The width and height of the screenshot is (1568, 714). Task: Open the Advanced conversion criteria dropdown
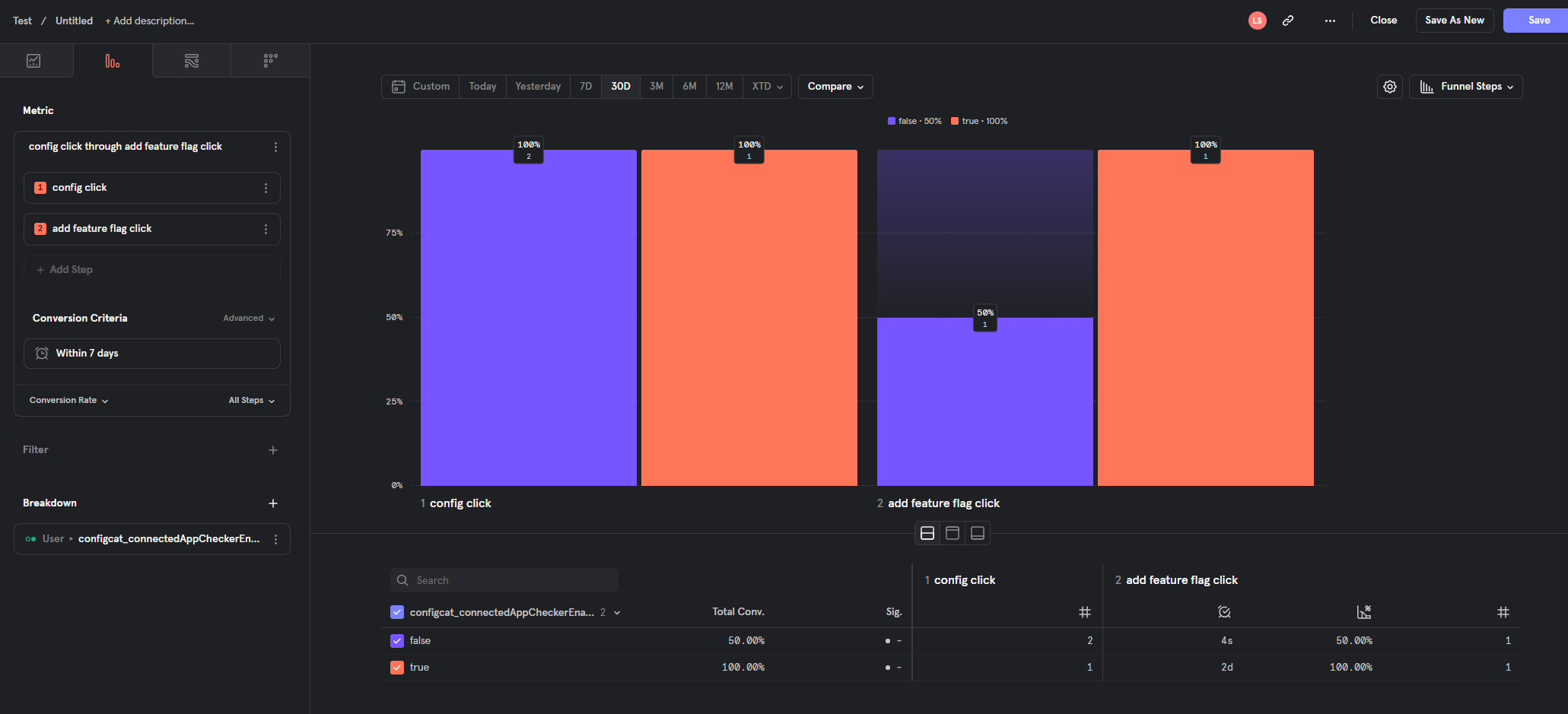coord(248,318)
